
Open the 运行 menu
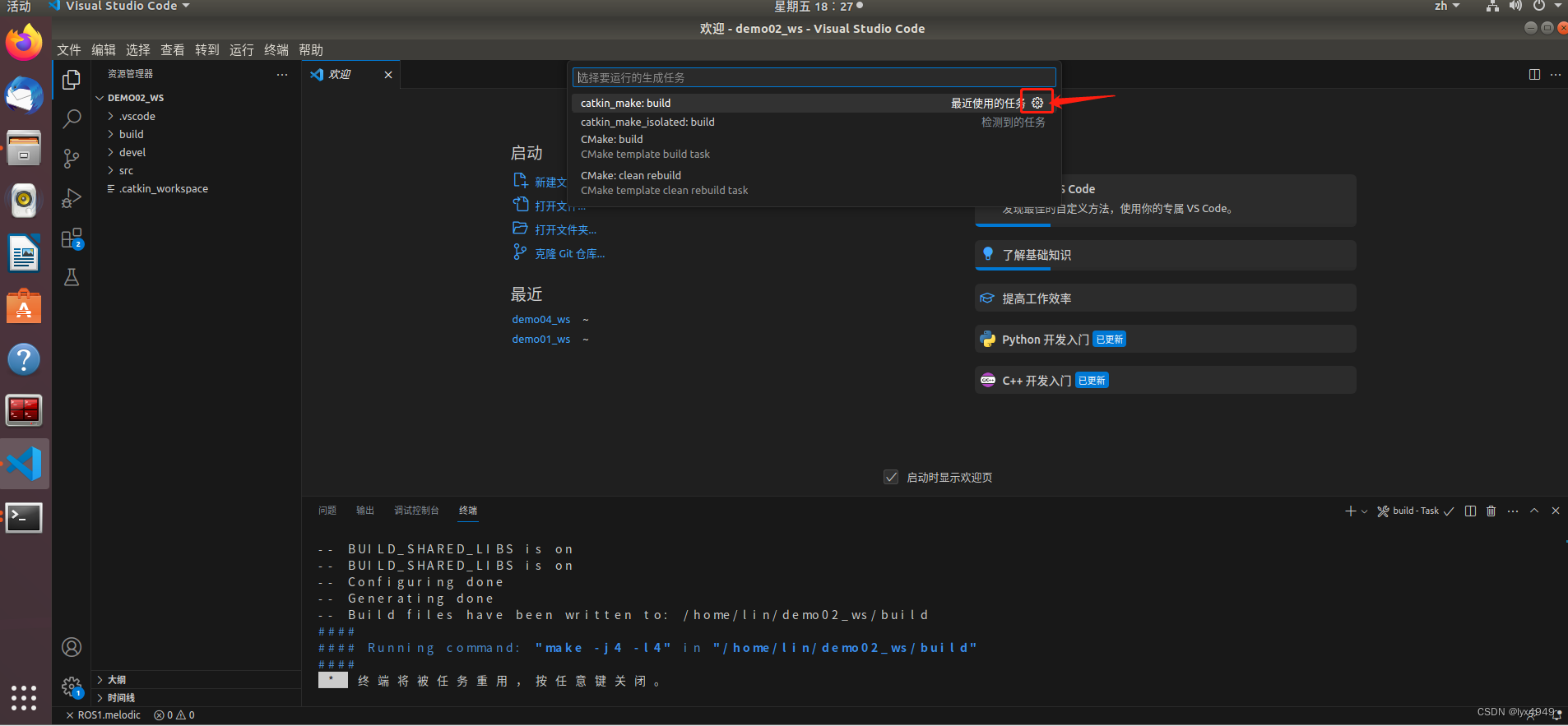coord(242,50)
